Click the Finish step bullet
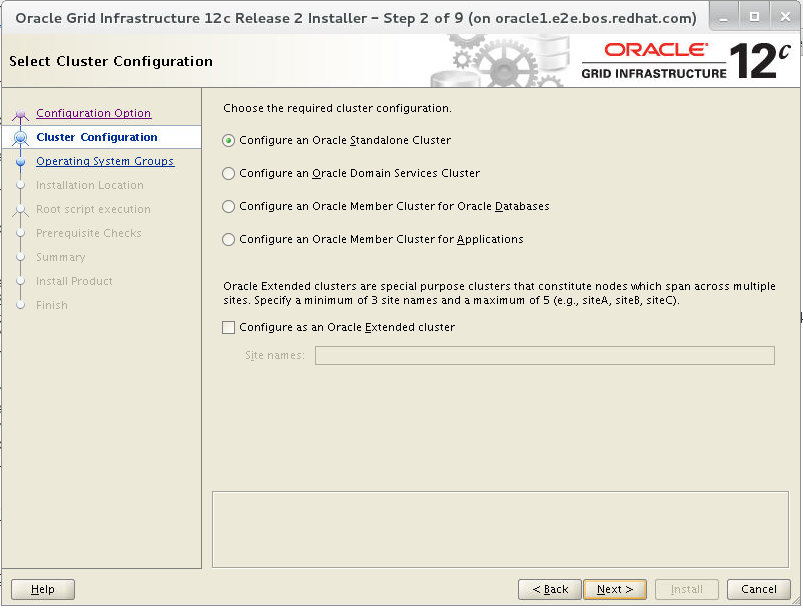The image size is (803, 608). [x=20, y=305]
